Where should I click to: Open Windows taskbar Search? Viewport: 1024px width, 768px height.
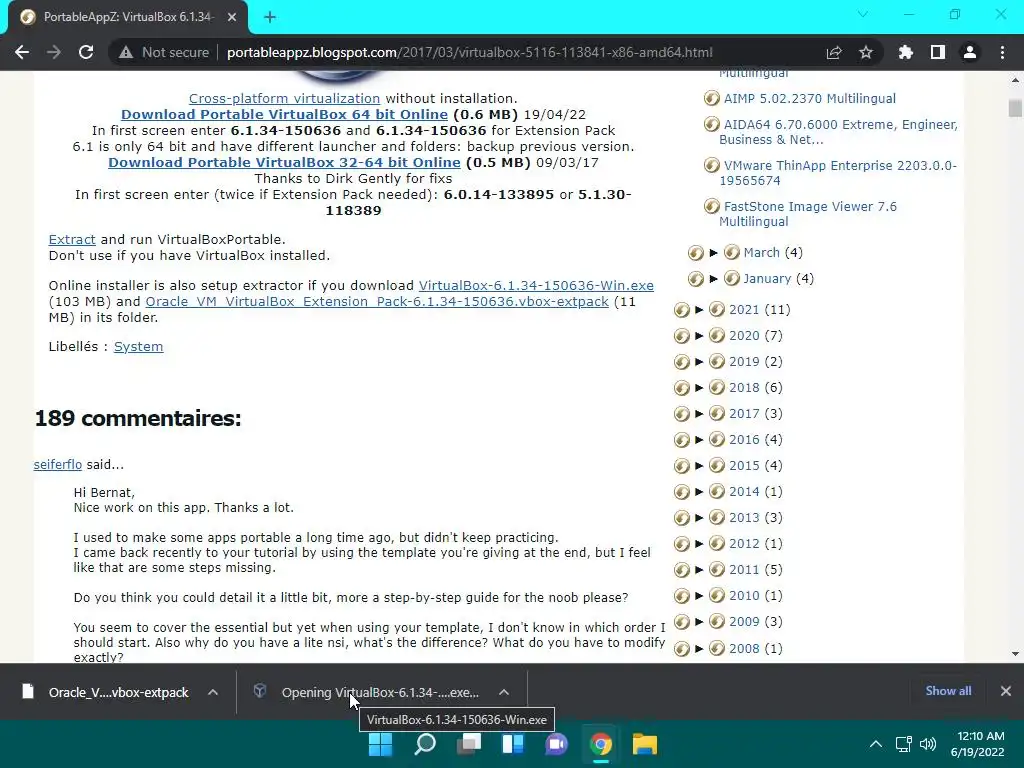coord(424,744)
